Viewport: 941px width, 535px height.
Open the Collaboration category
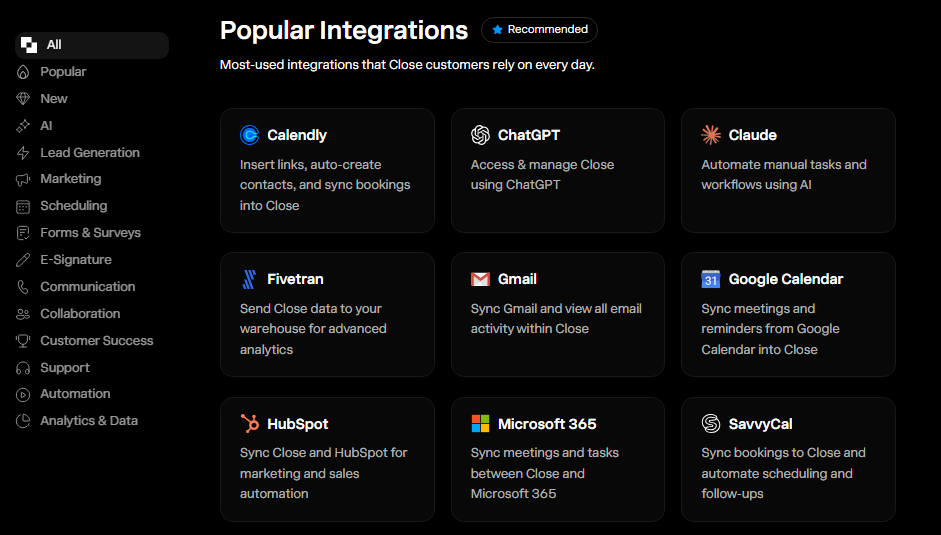[x=80, y=314]
